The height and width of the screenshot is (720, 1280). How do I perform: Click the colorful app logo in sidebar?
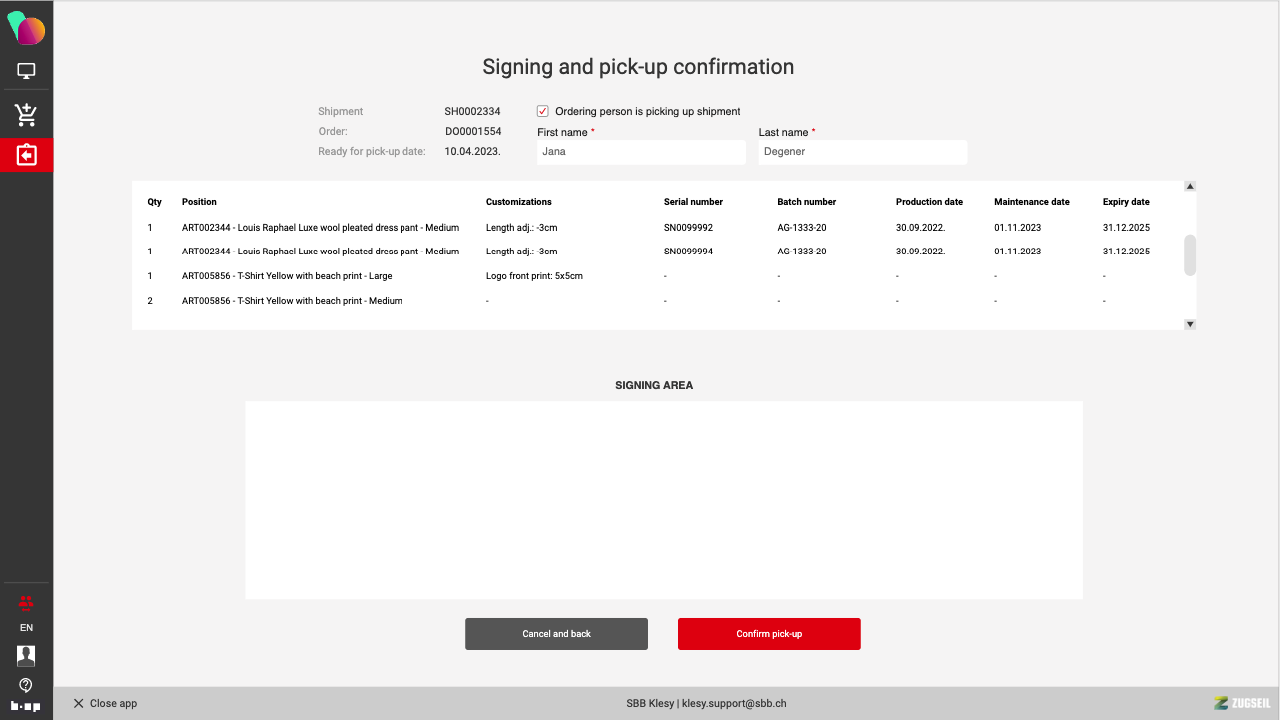(26, 29)
